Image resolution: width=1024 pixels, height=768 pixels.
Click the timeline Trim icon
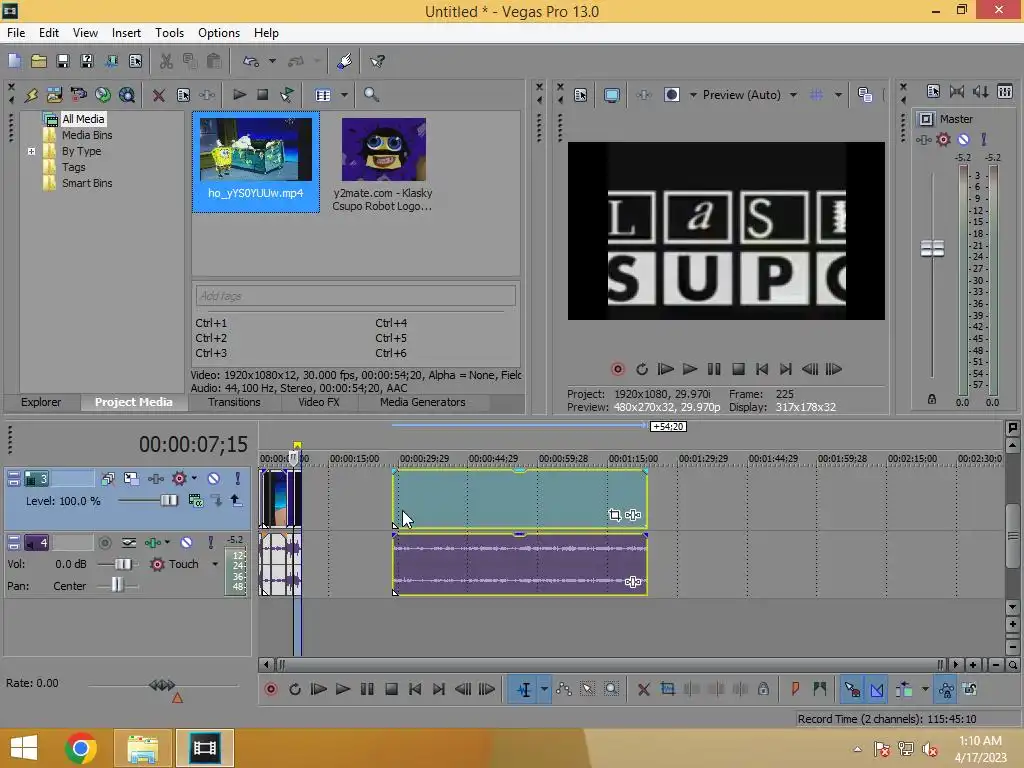[x=667, y=689]
